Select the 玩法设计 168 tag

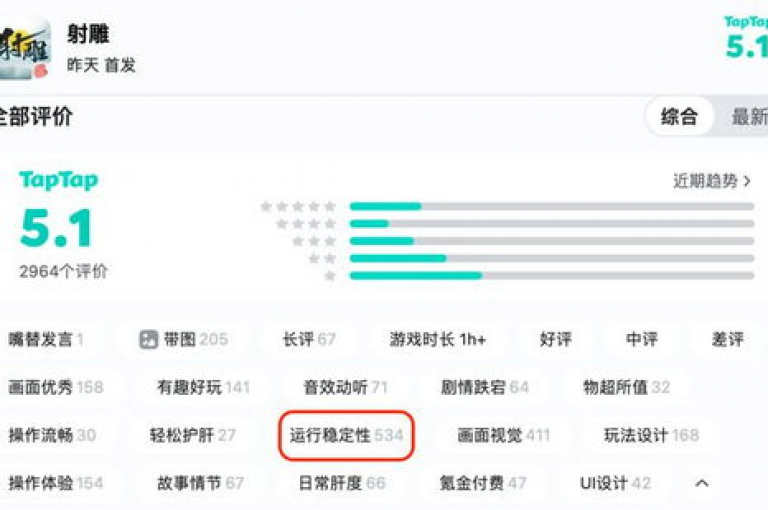point(651,435)
